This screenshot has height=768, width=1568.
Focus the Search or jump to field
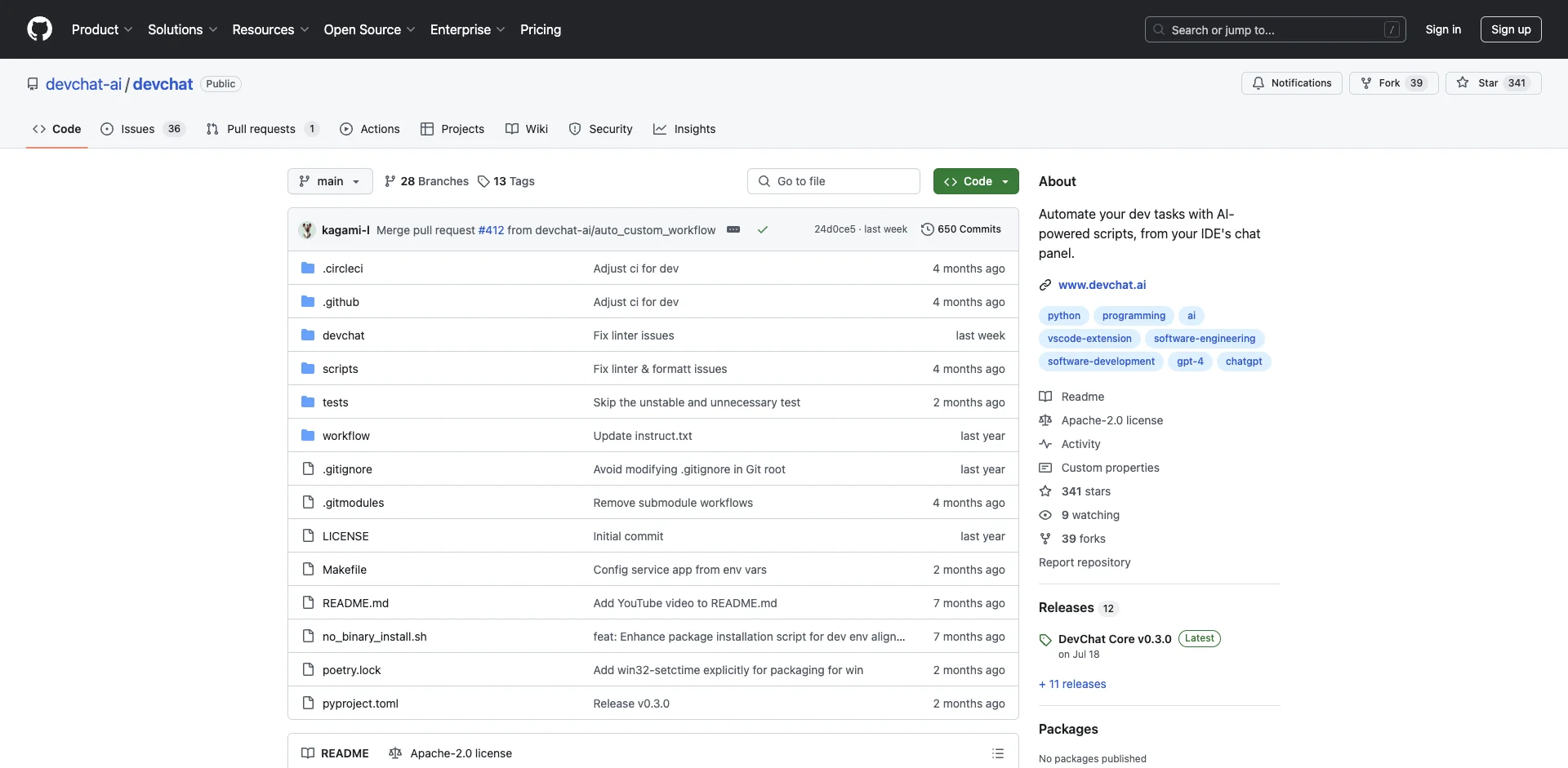tap(1276, 29)
